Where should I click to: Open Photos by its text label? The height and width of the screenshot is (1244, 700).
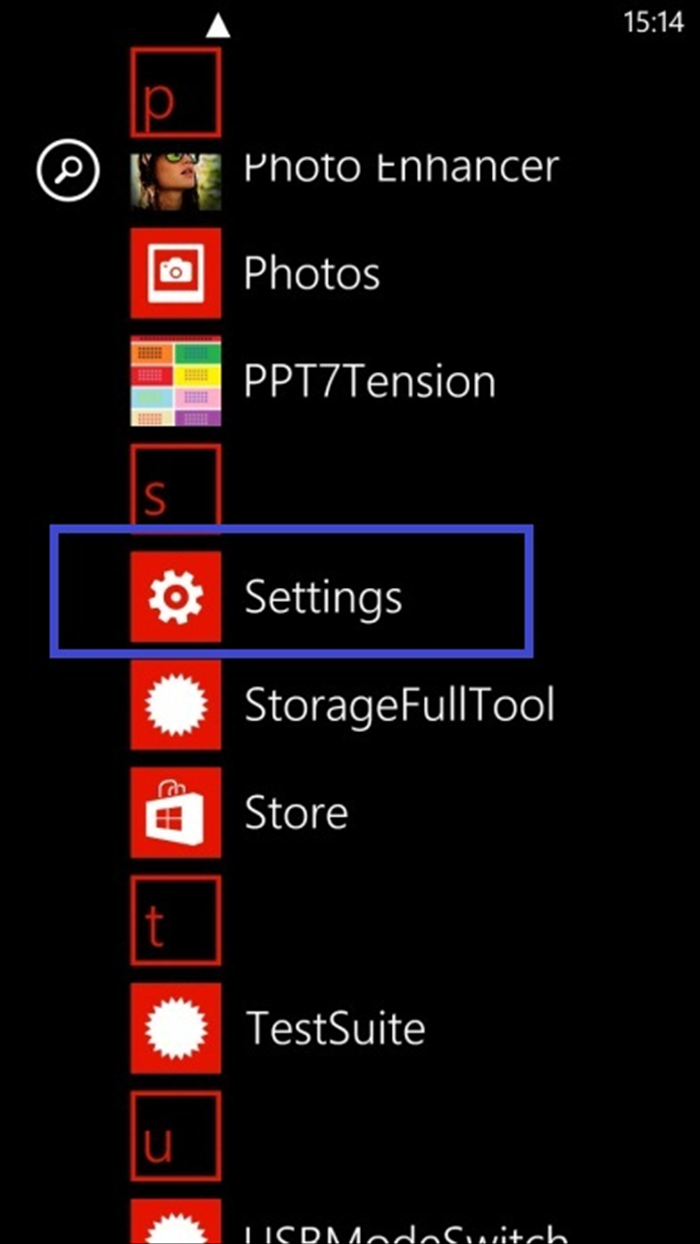312,273
